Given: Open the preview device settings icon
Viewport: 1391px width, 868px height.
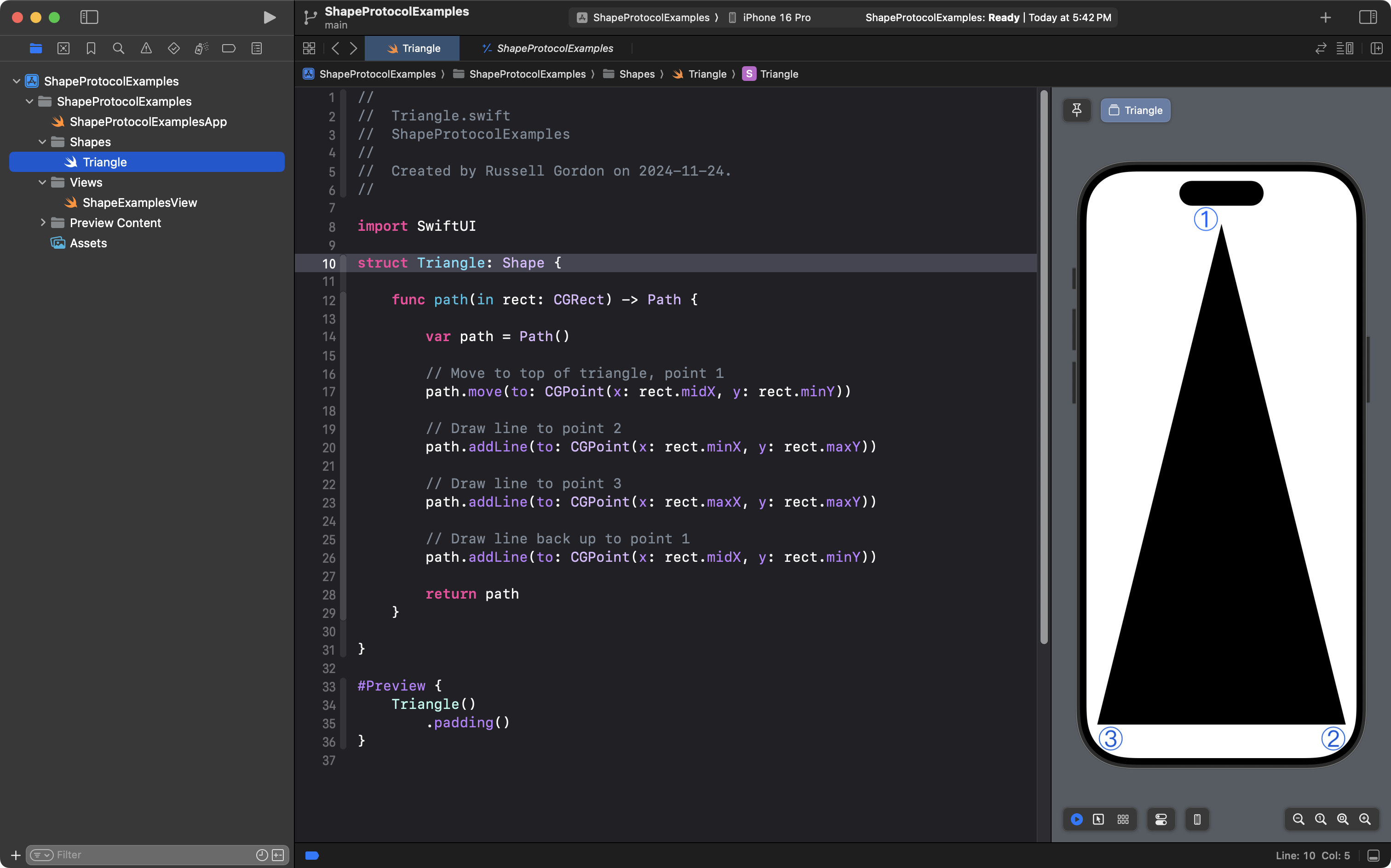Looking at the screenshot, I should pos(1161,819).
